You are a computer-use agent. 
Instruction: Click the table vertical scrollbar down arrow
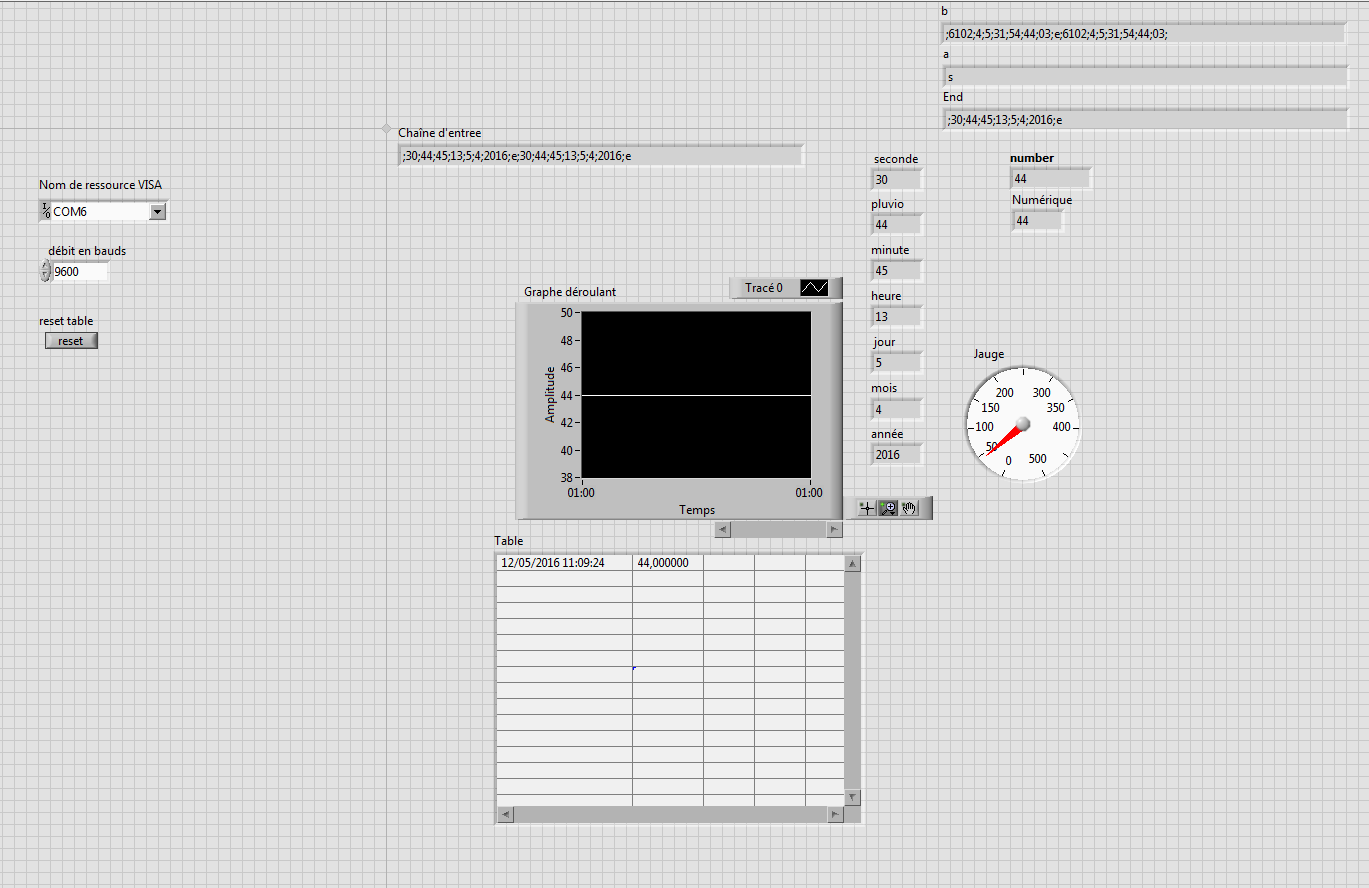click(852, 797)
